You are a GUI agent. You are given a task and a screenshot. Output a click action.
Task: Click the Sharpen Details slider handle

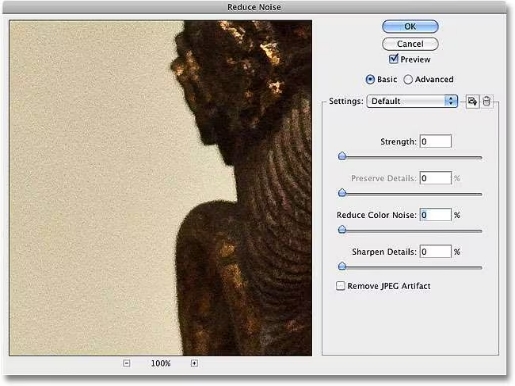tap(342, 266)
